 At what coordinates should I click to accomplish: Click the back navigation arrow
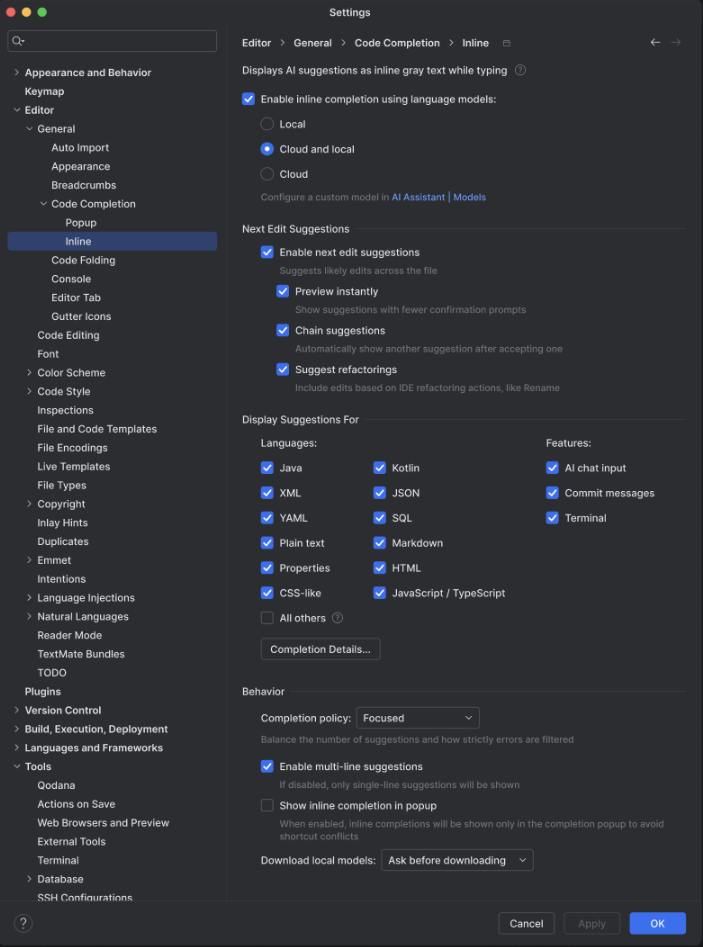(x=655, y=42)
